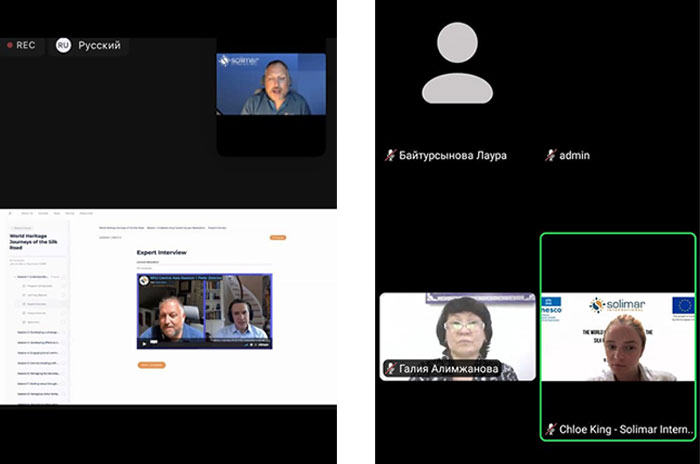700x464 pixels.
Task: Open the hamburger menu icon in the page header
Action: (x=11, y=213)
